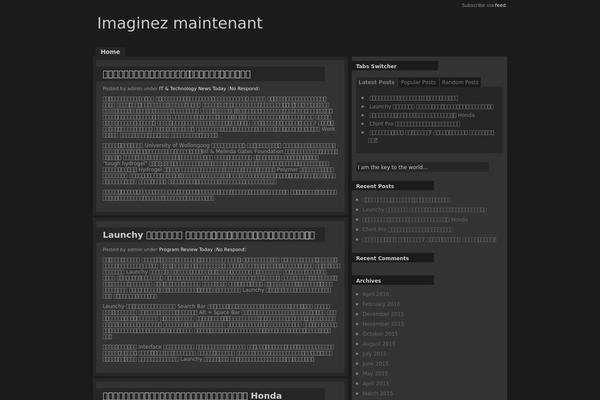
Task: Open Client Pro entry under Recent Posts
Action: 408,230
